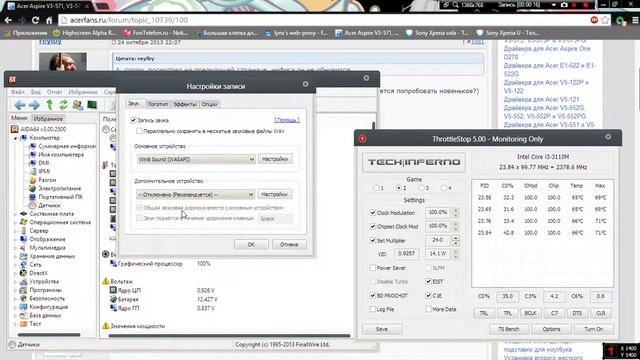Click Отмена in recording settings dialog
The image size is (640, 360).
(289, 244)
